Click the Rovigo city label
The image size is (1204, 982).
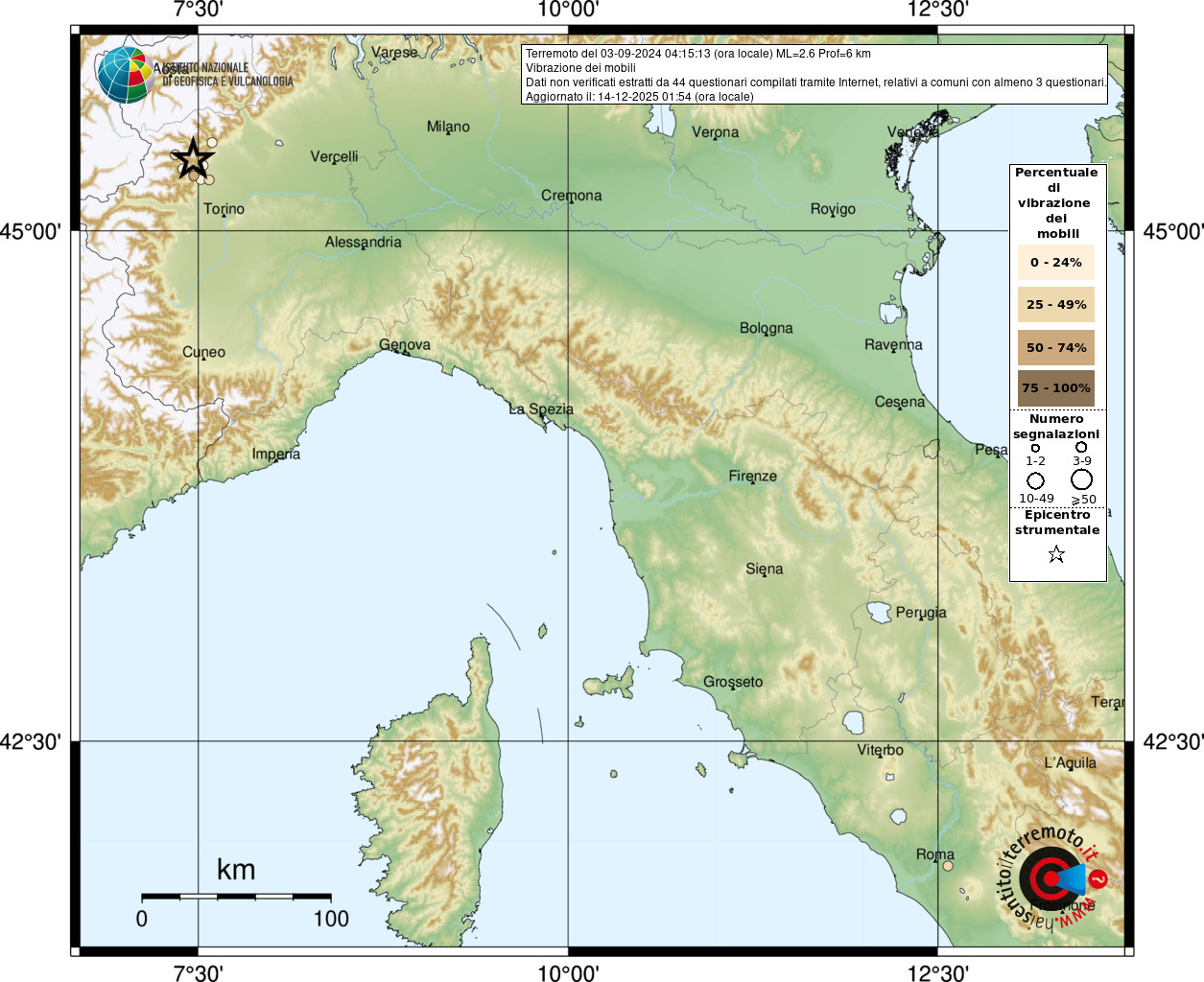pos(833,209)
